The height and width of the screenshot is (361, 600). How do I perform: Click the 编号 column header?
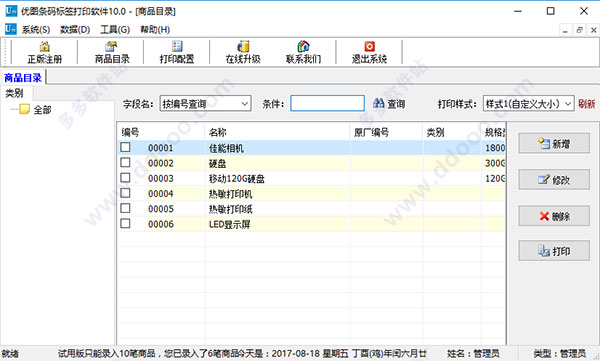click(x=161, y=132)
